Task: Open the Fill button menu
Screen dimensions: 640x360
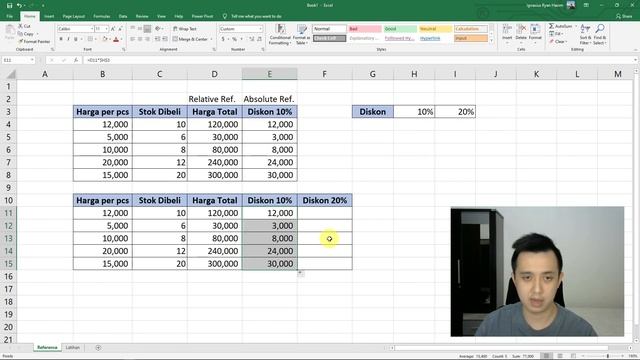Action: (556, 34)
